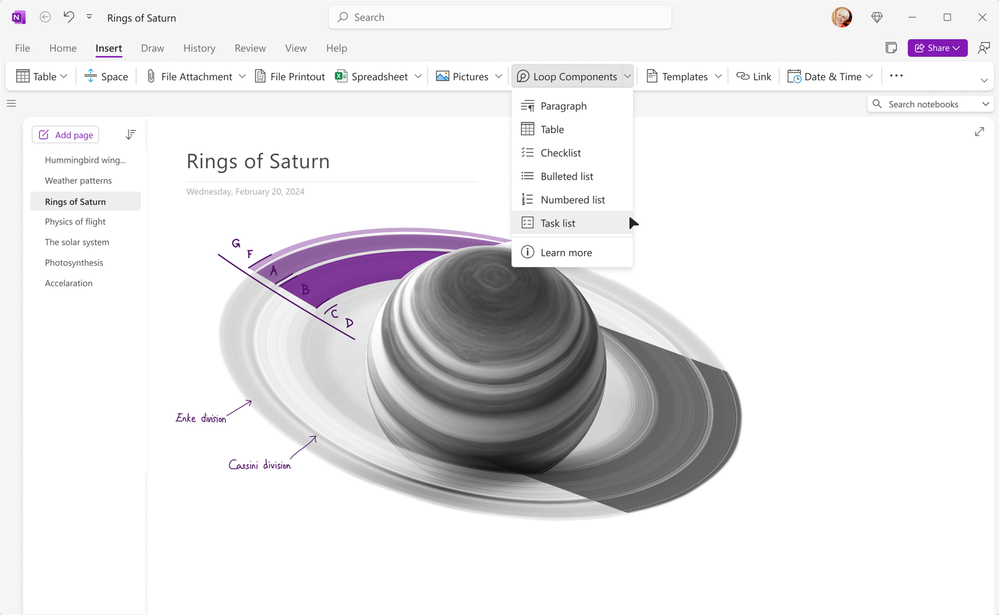Open the History tab
This screenshot has width=999, height=615.
pyautogui.click(x=199, y=48)
